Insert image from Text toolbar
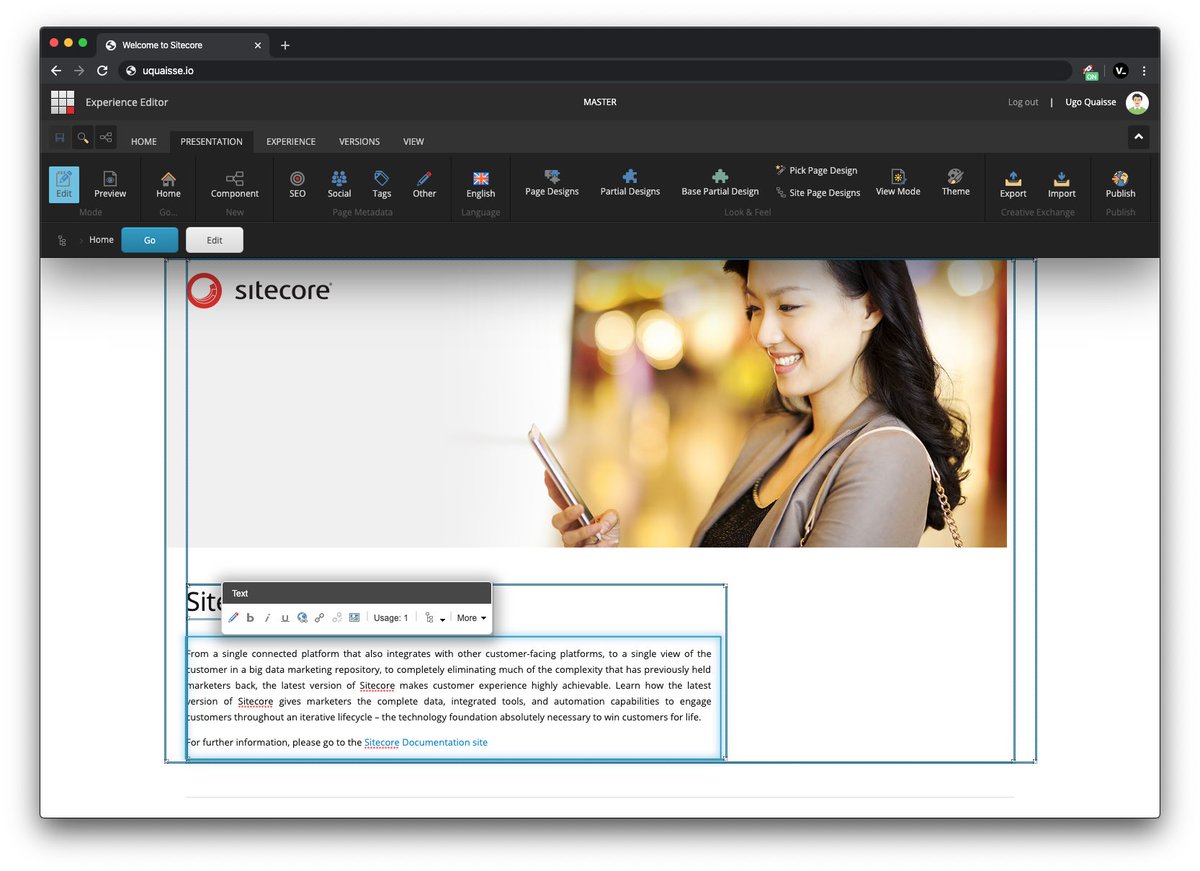This screenshot has width=1200, height=871. tap(354, 618)
